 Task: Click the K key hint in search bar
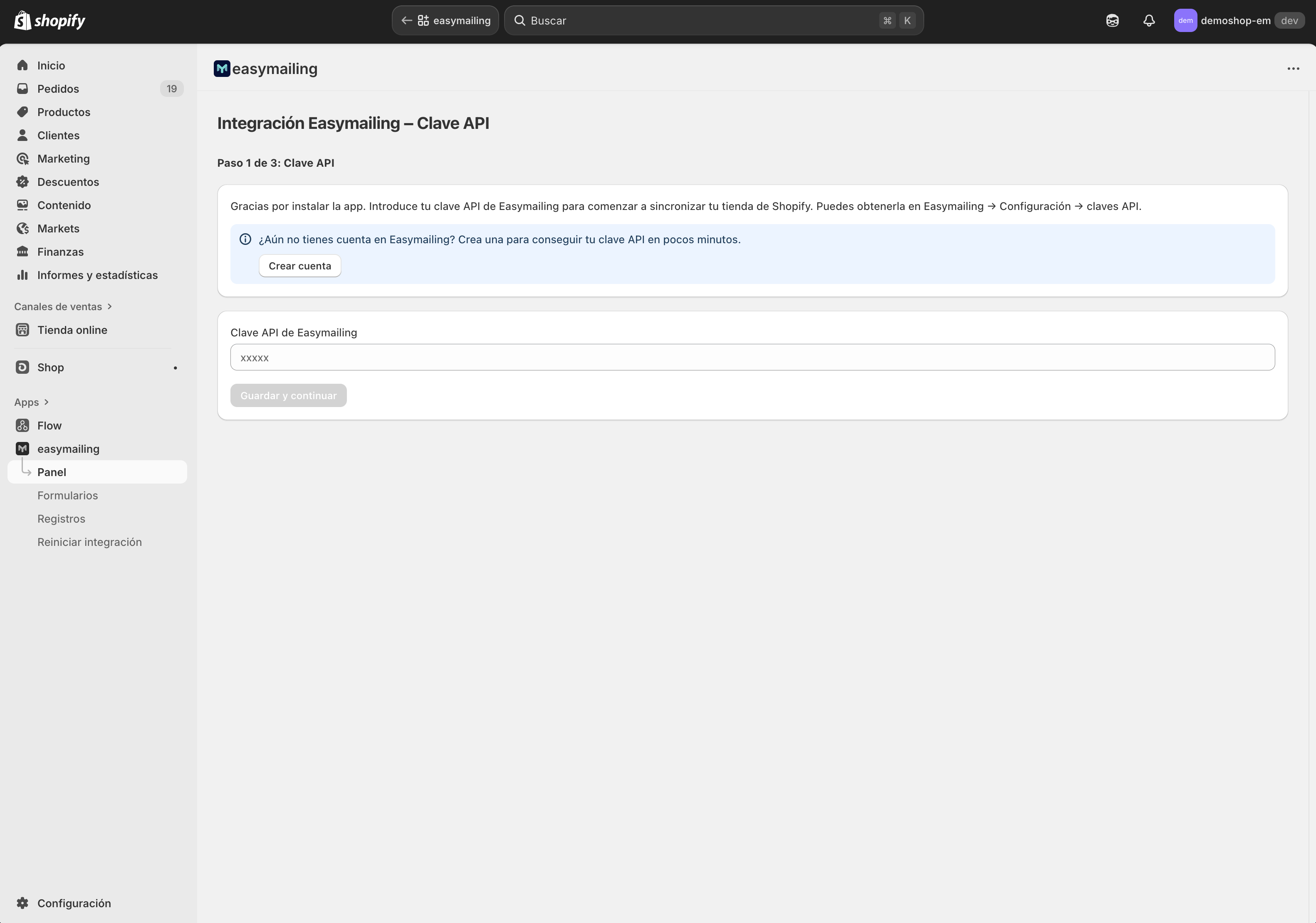(x=907, y=21)
